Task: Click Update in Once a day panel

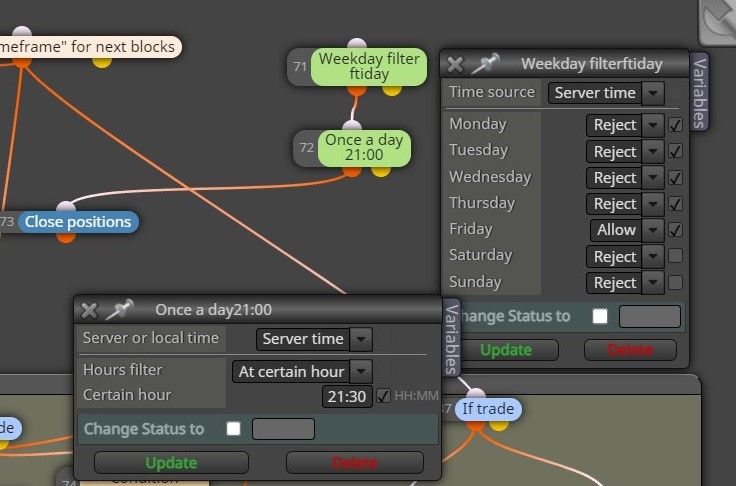Action: pyautogui.click(x=171, y=463)
